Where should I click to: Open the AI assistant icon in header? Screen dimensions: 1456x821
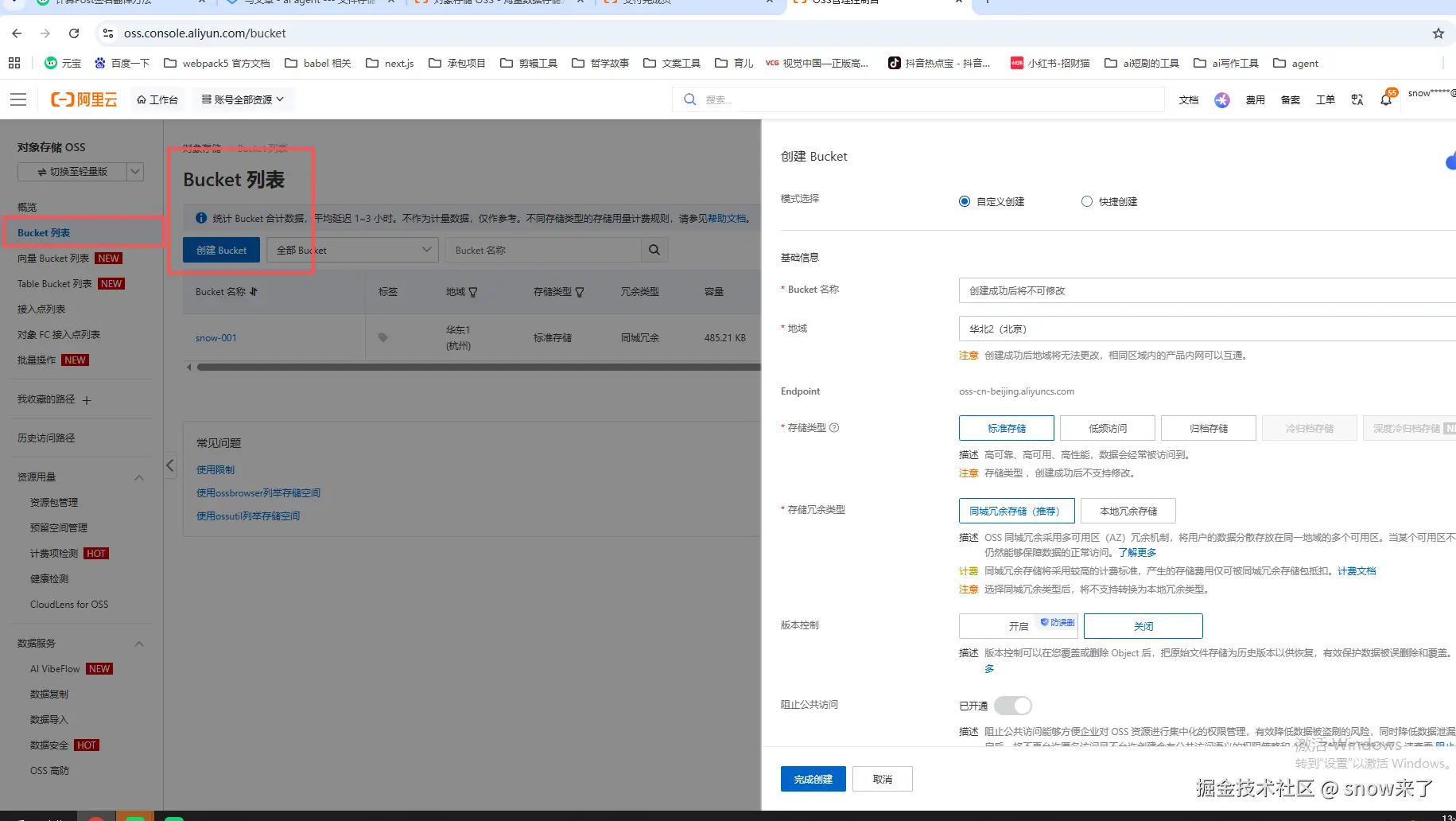click(1222, 99)
